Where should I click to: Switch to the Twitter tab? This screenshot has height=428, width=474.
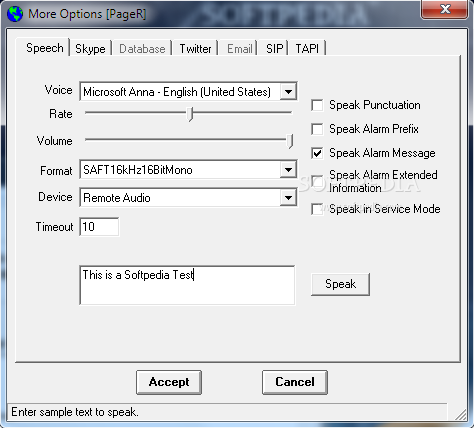pyautogui.click(x=195, y=49)
